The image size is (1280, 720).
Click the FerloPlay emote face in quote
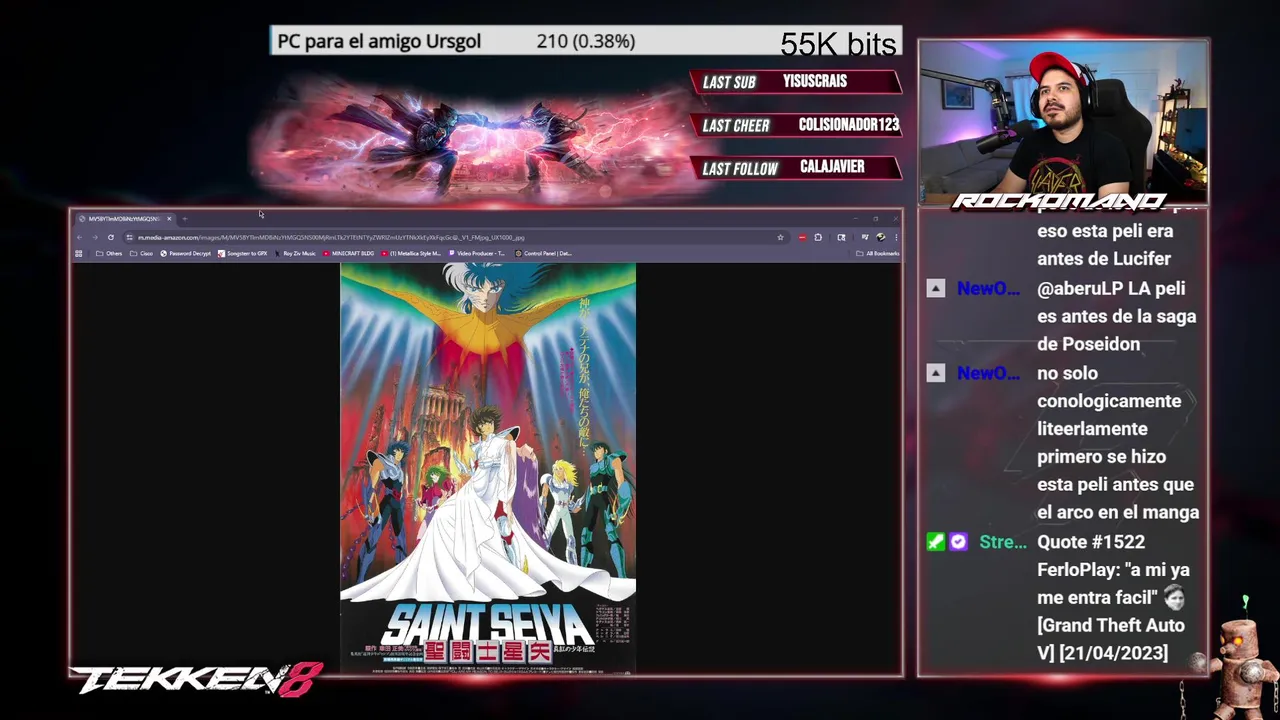click(x=1174, y=598)
